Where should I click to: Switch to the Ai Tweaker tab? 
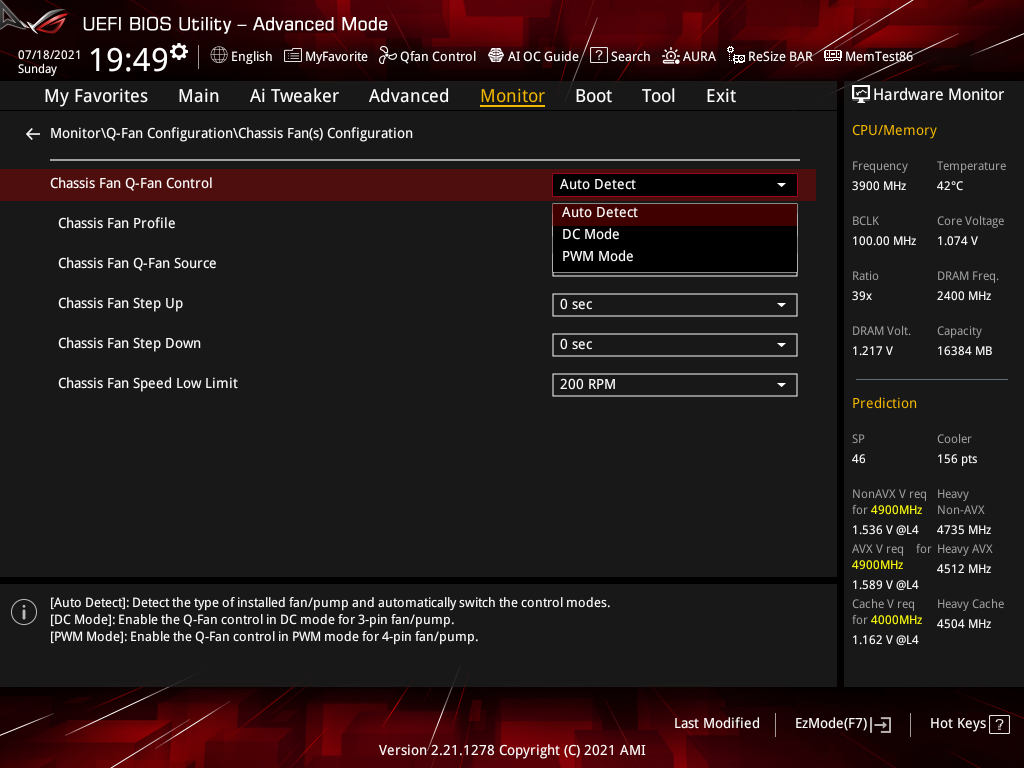[x=294, y=95]
